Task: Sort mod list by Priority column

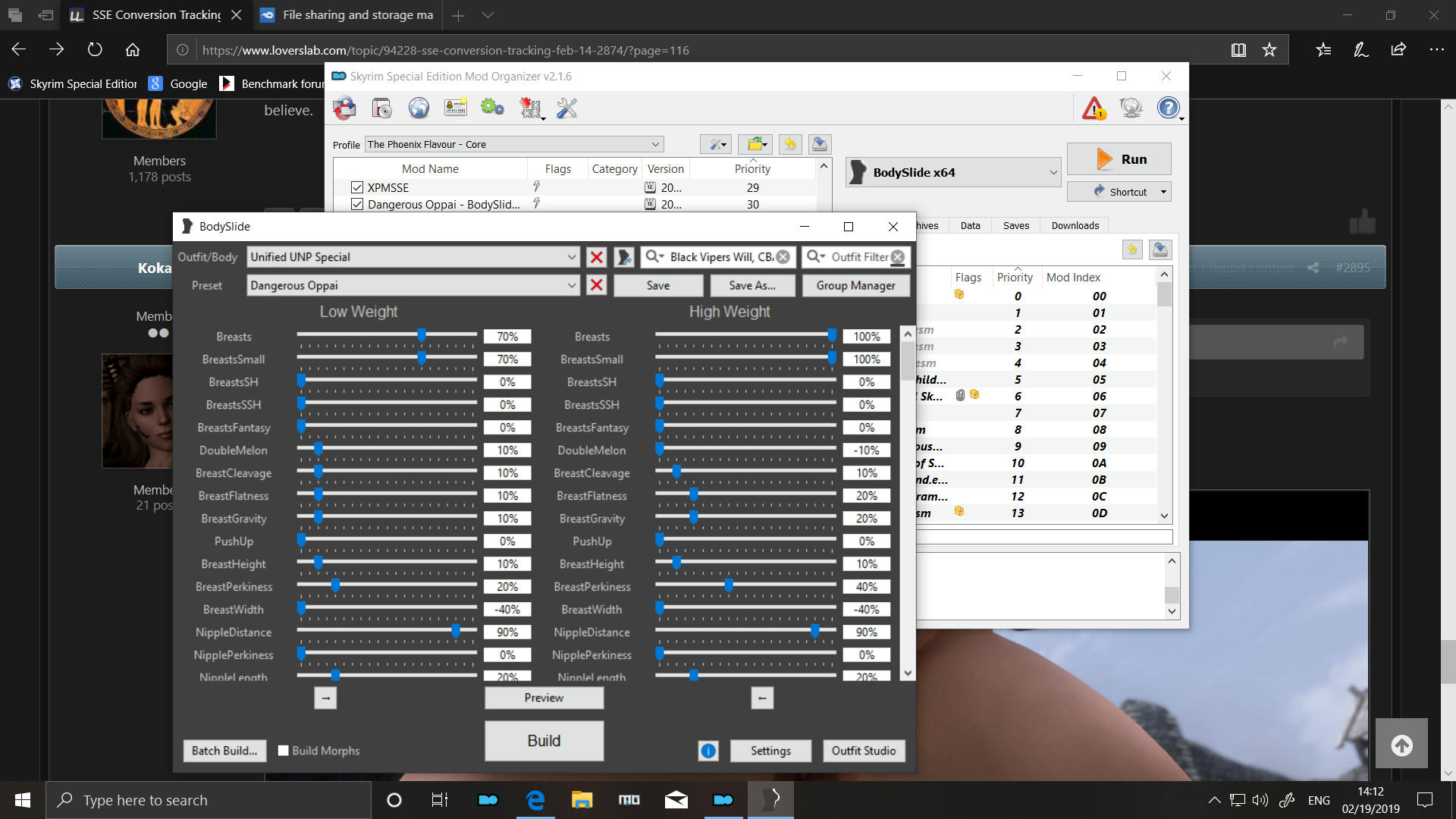Action: coord(752,168)
